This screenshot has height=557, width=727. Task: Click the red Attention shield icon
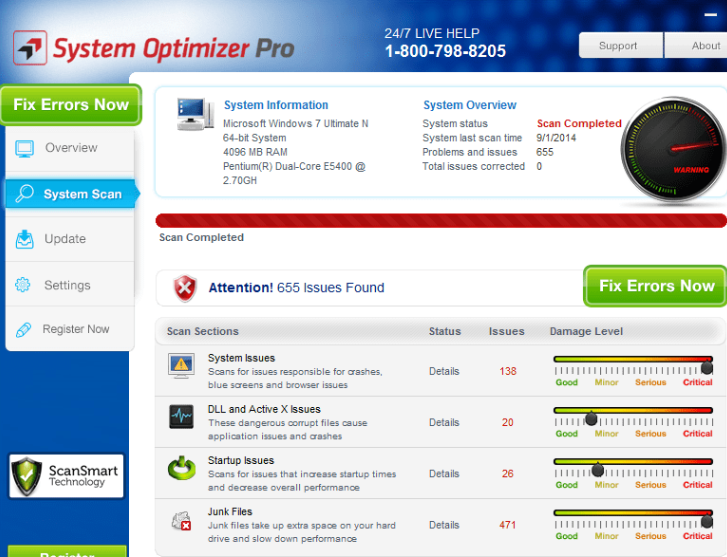[185, 288]
